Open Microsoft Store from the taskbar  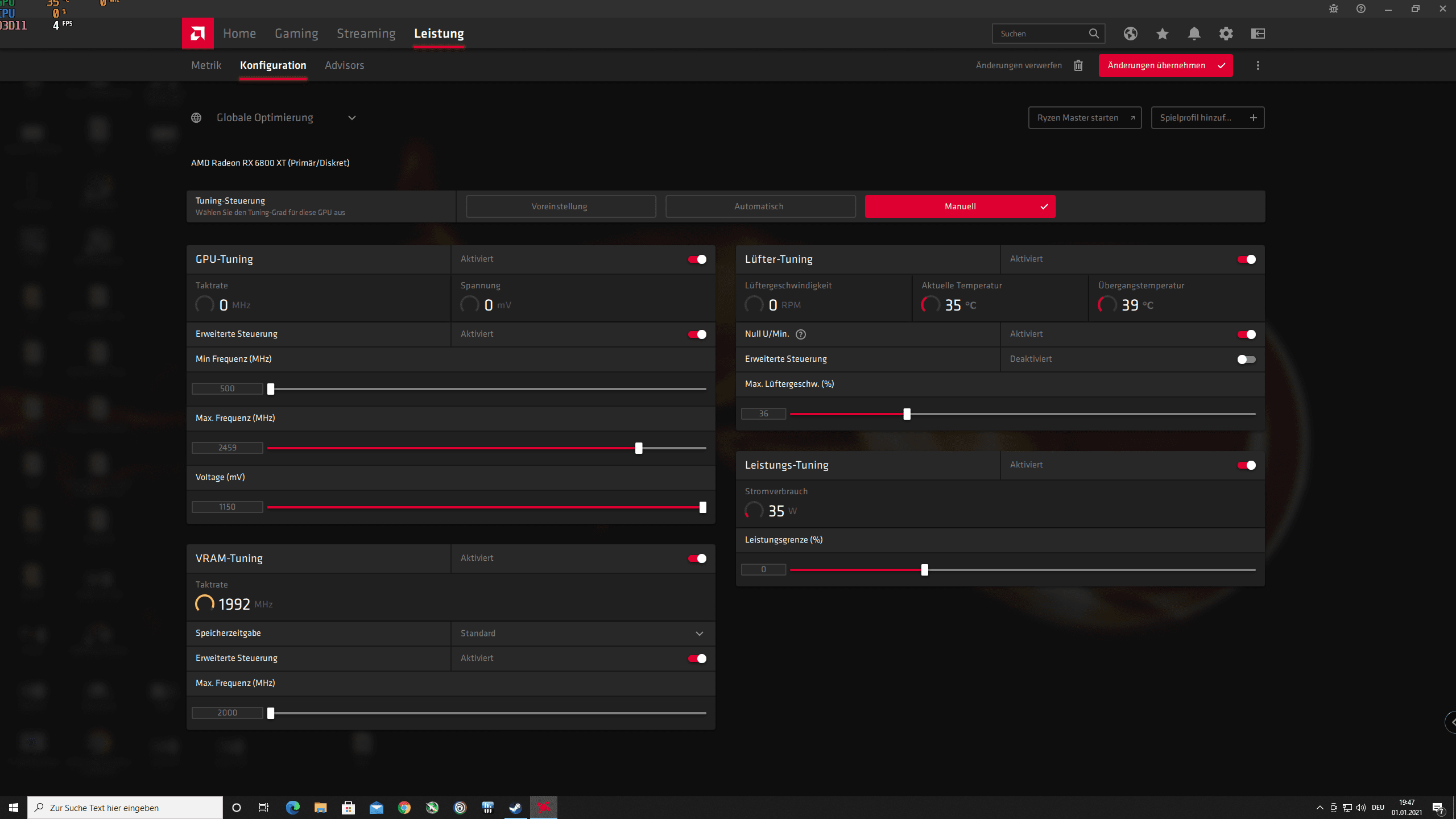click(348, 808)
